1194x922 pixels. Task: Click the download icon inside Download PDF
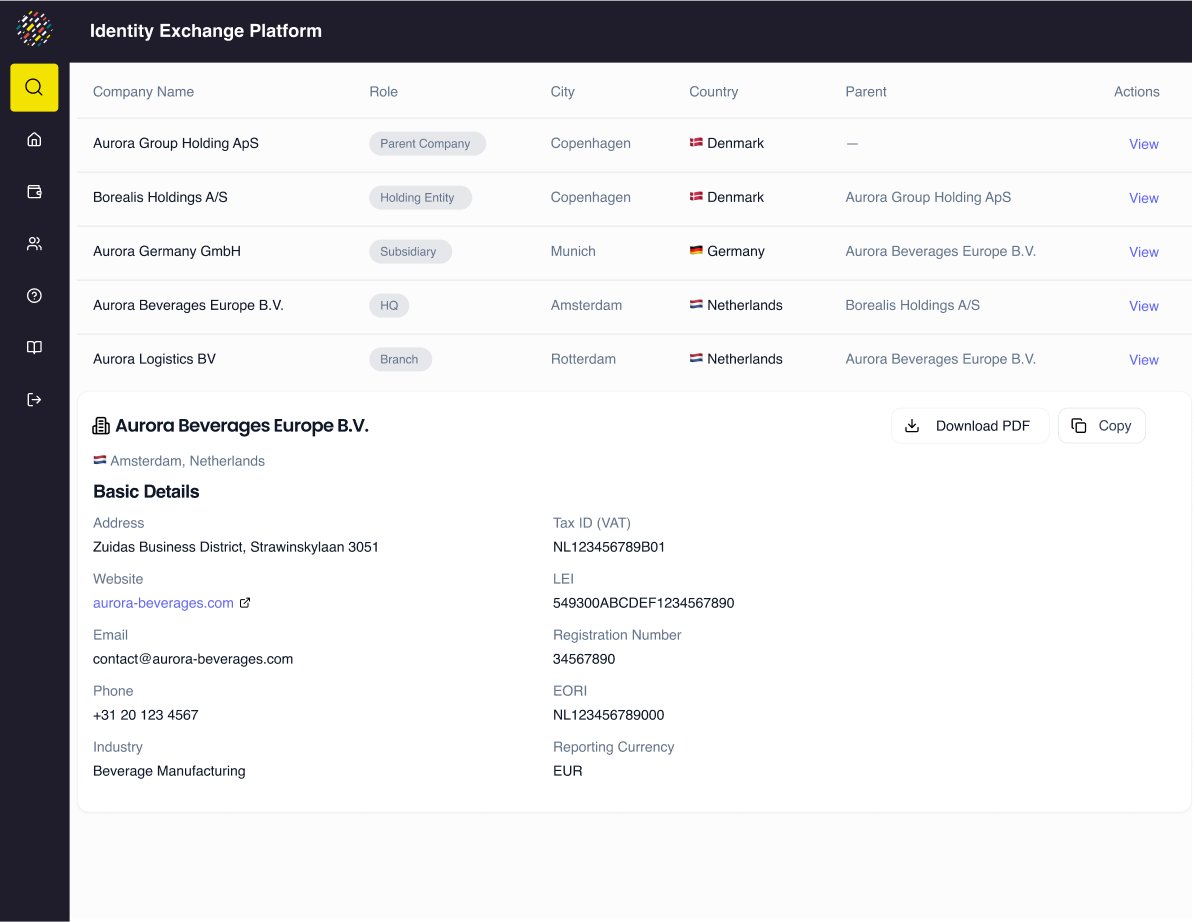point(911,425)
